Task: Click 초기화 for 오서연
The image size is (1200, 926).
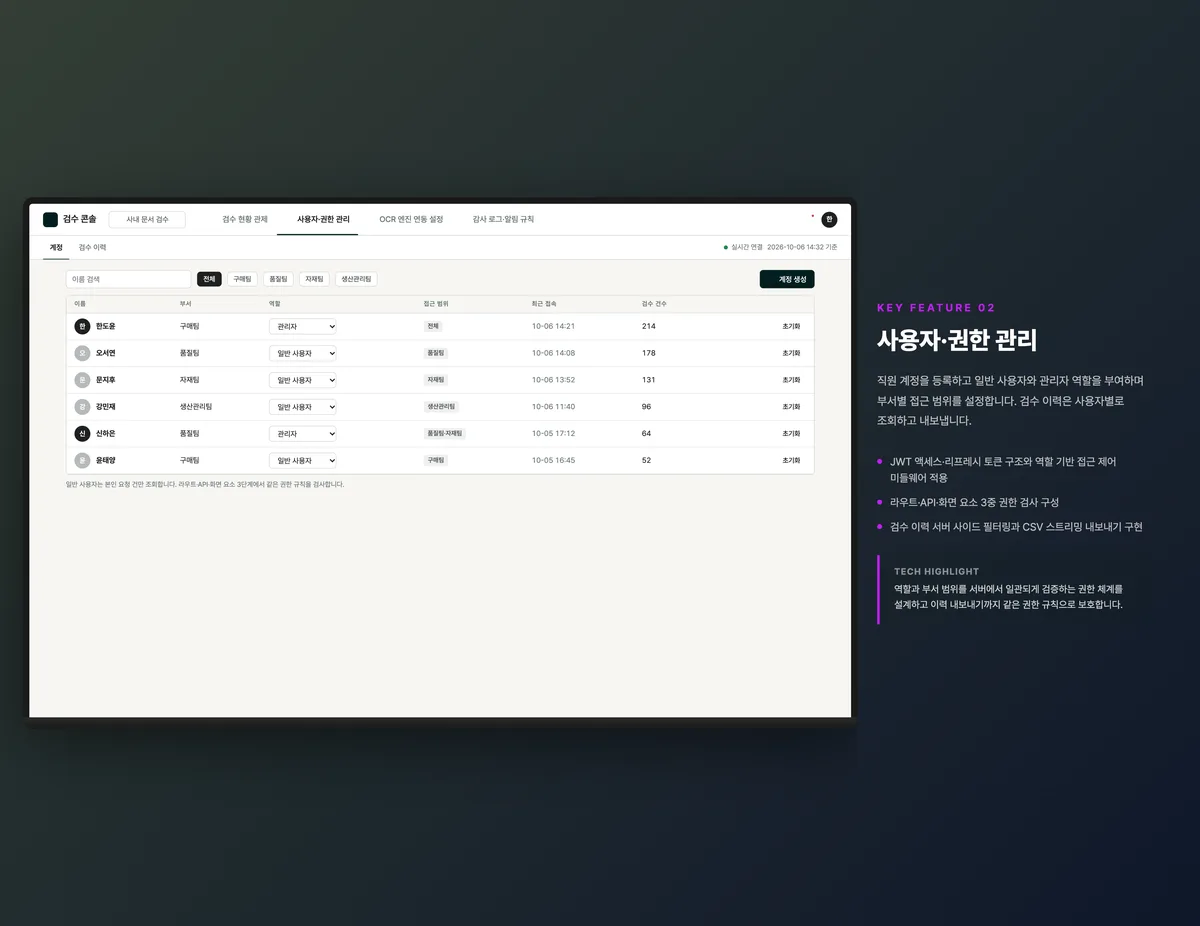Action: (791, 353)
